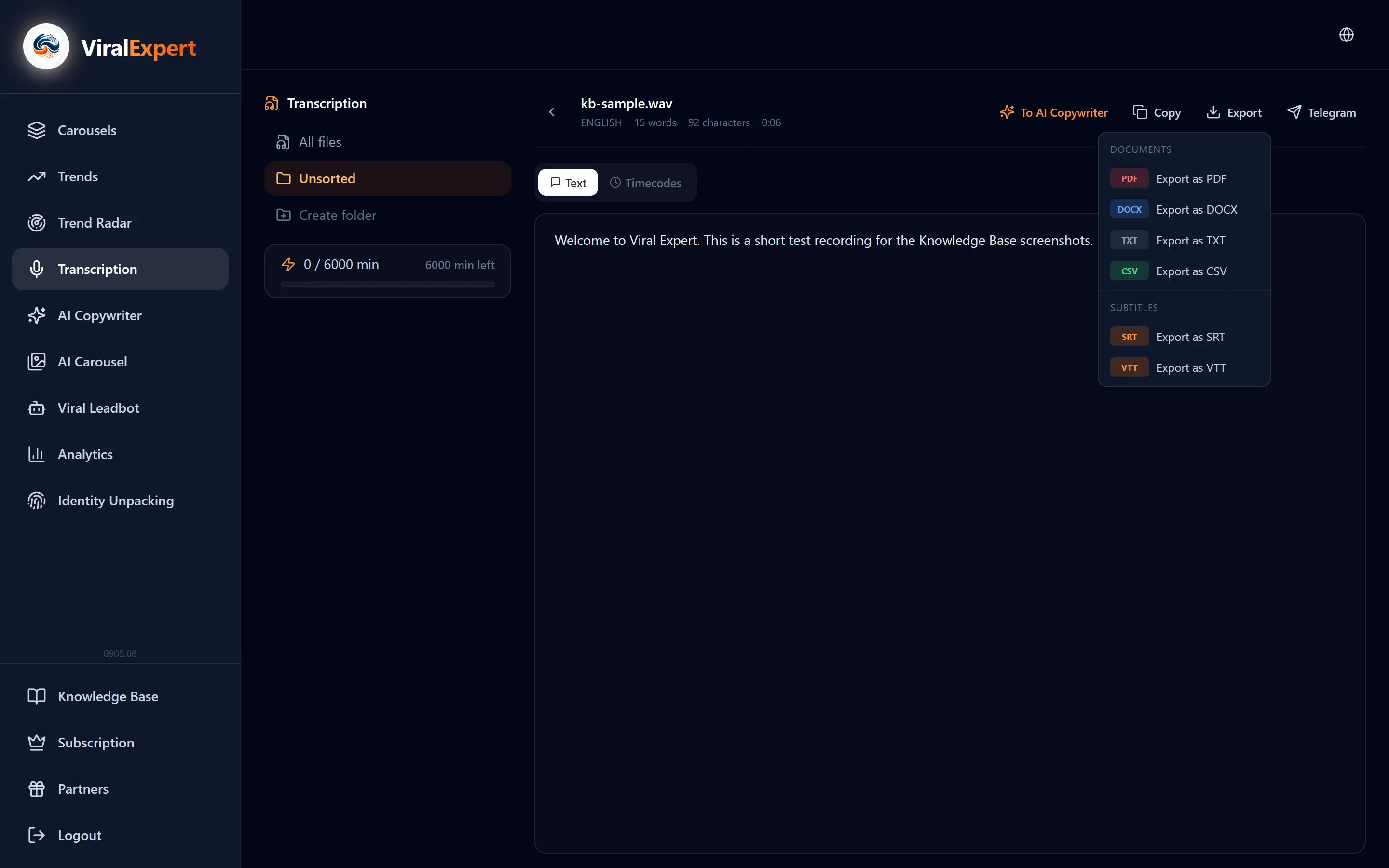
Task: Send transcript to Telegram
Action: point(1321,112)
